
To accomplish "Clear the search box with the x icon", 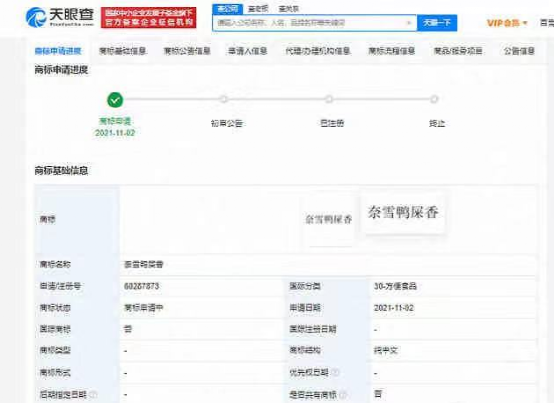I will pyautogui.click(x=409, y=23).
